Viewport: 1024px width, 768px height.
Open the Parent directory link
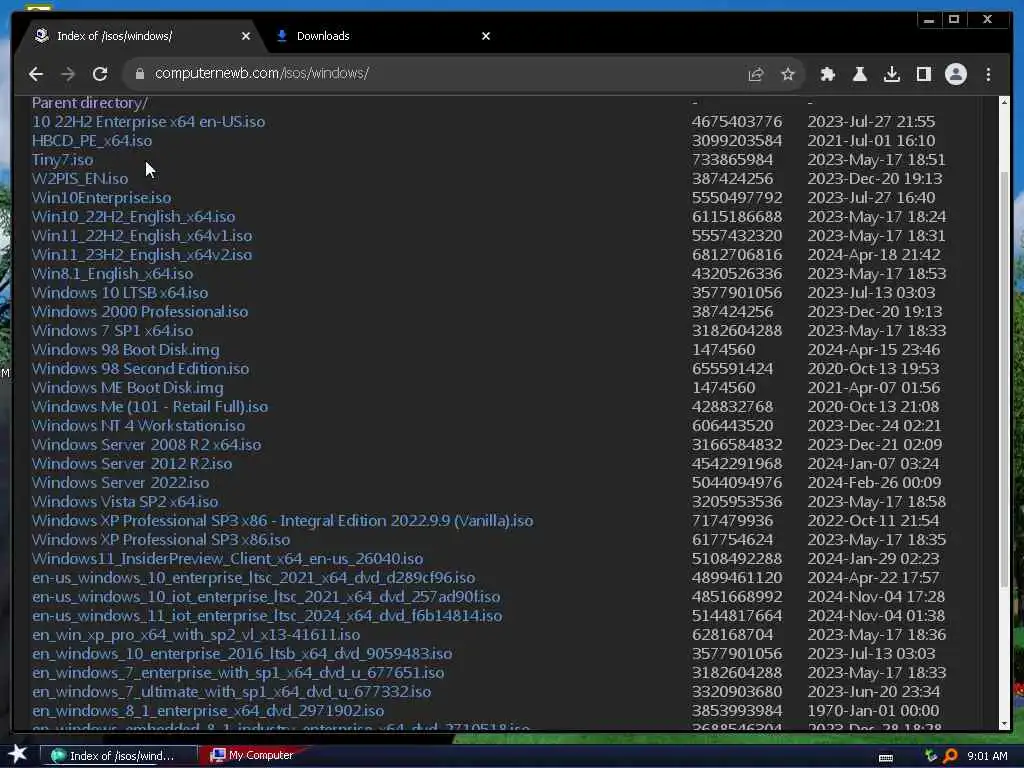[x=89, y=103]
